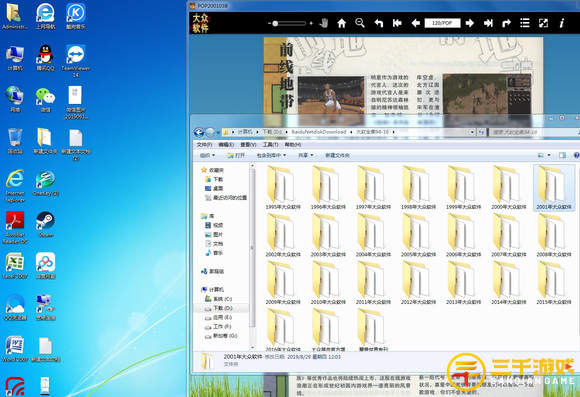The height and width of the screenshot is (397, 580).
Task: Click BaiduNetdiskDownload in the address path
Action: click(x=318, y=132)
